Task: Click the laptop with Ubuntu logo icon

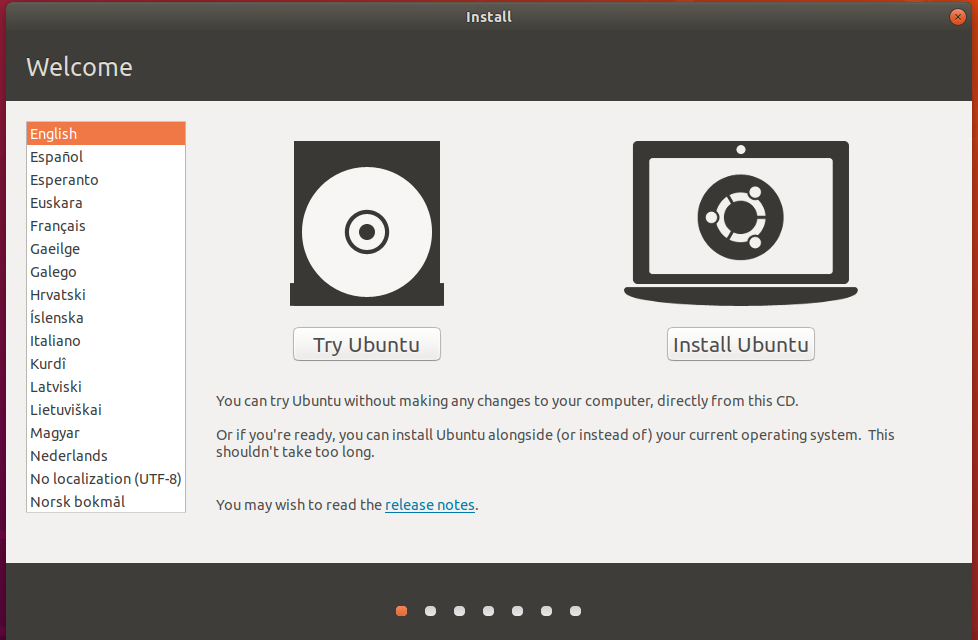Action: click(740, 223)
